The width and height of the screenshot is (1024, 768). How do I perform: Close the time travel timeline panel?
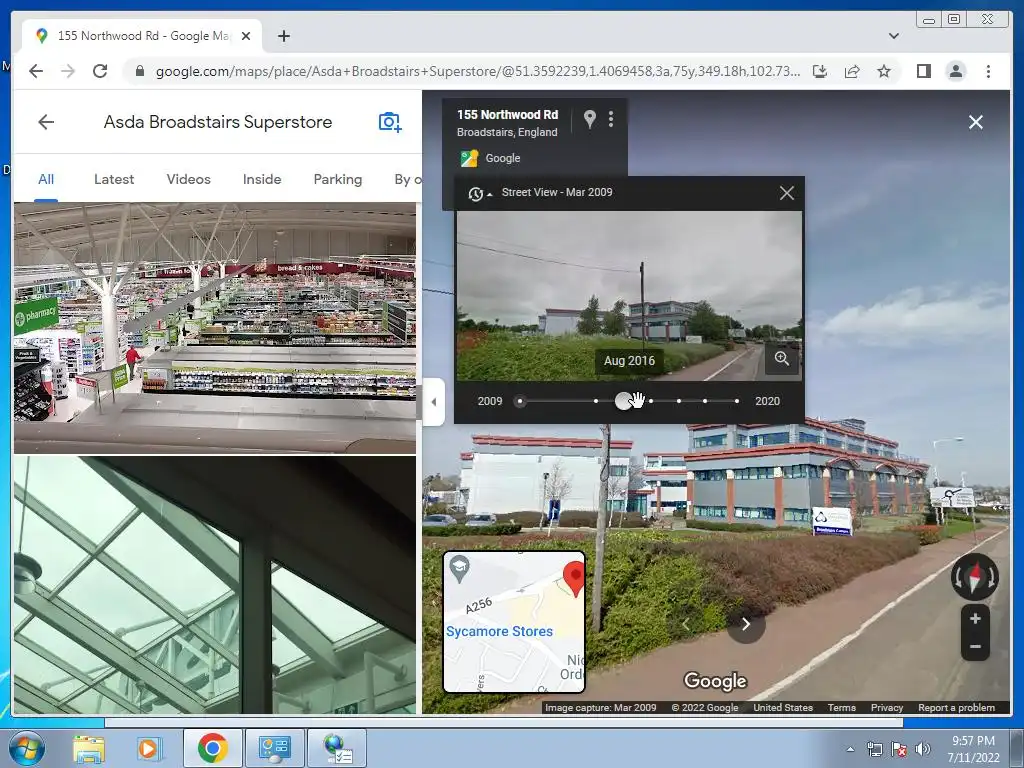point(787,193)
